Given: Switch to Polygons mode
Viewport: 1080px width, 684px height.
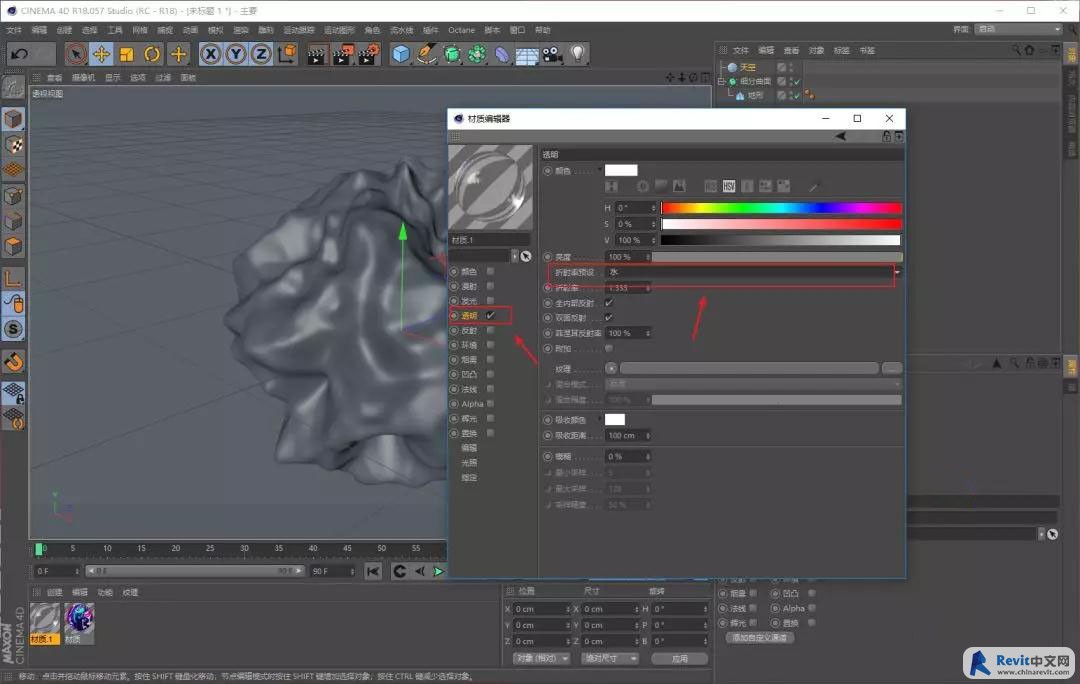Looking at the screenshot, I should pyautogui.click(x=13, y=246).
